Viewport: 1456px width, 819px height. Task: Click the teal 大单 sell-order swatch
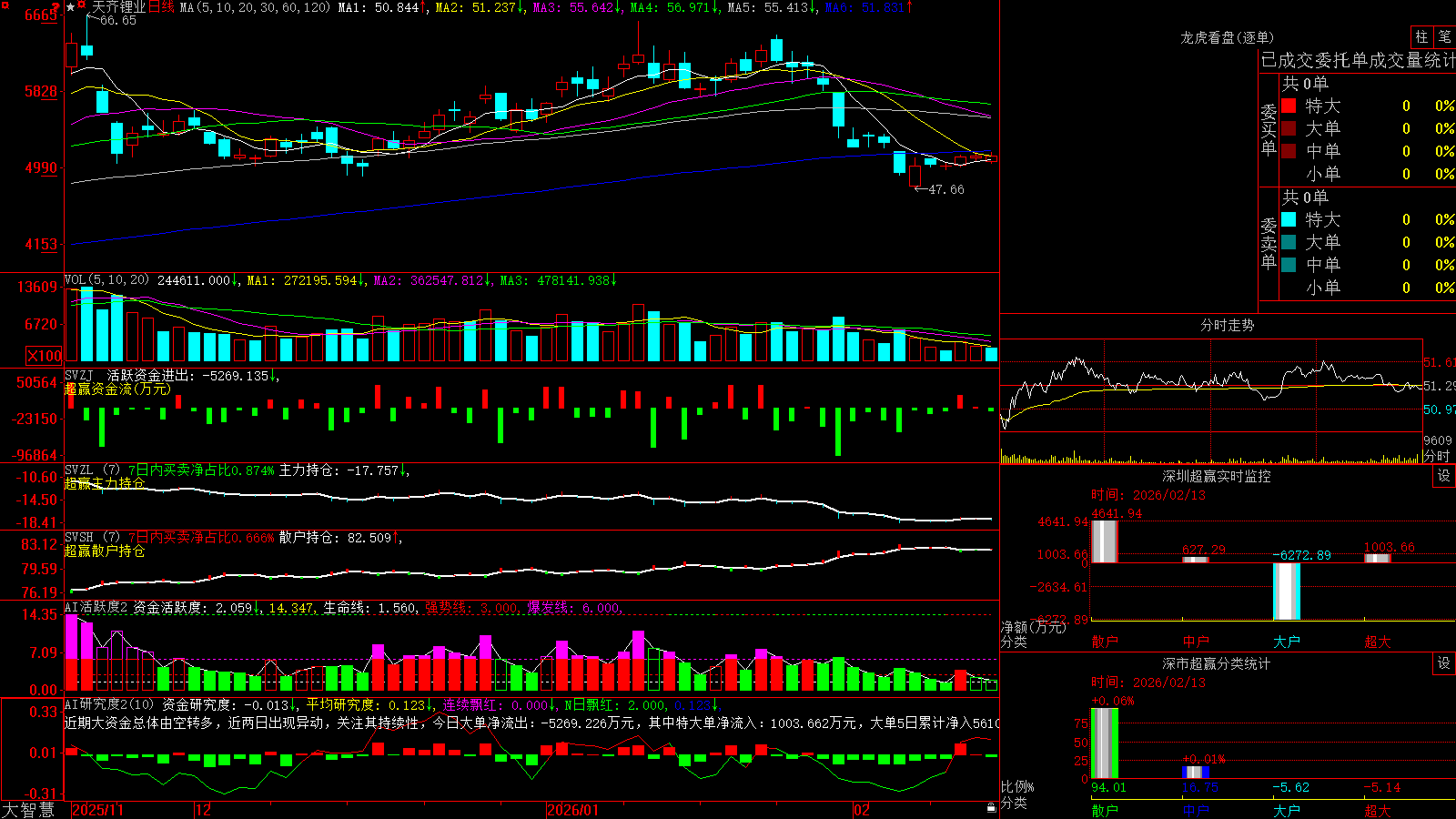[x=1289, y=242]
